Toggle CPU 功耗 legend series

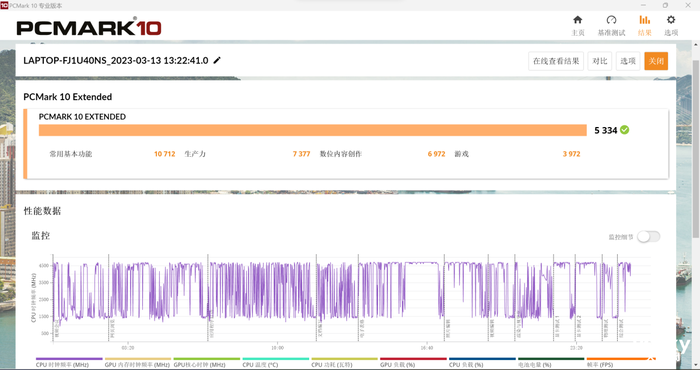coord(344,362)
